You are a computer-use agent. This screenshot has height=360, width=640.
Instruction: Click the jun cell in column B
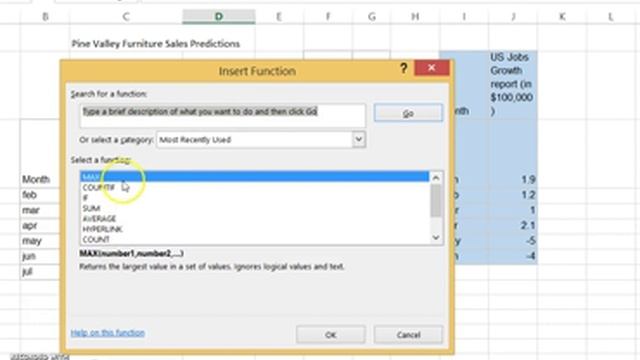click(40, 256)
